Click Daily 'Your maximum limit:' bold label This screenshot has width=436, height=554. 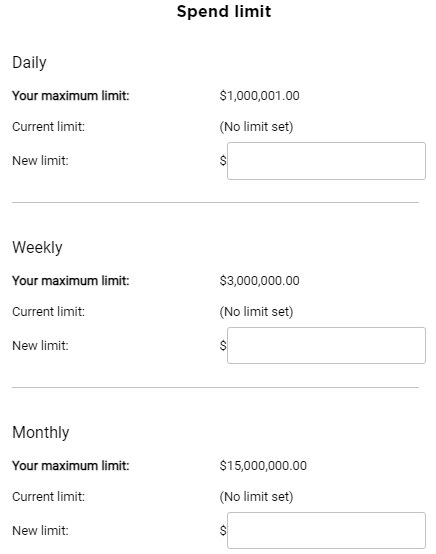(x=71, y=96)
